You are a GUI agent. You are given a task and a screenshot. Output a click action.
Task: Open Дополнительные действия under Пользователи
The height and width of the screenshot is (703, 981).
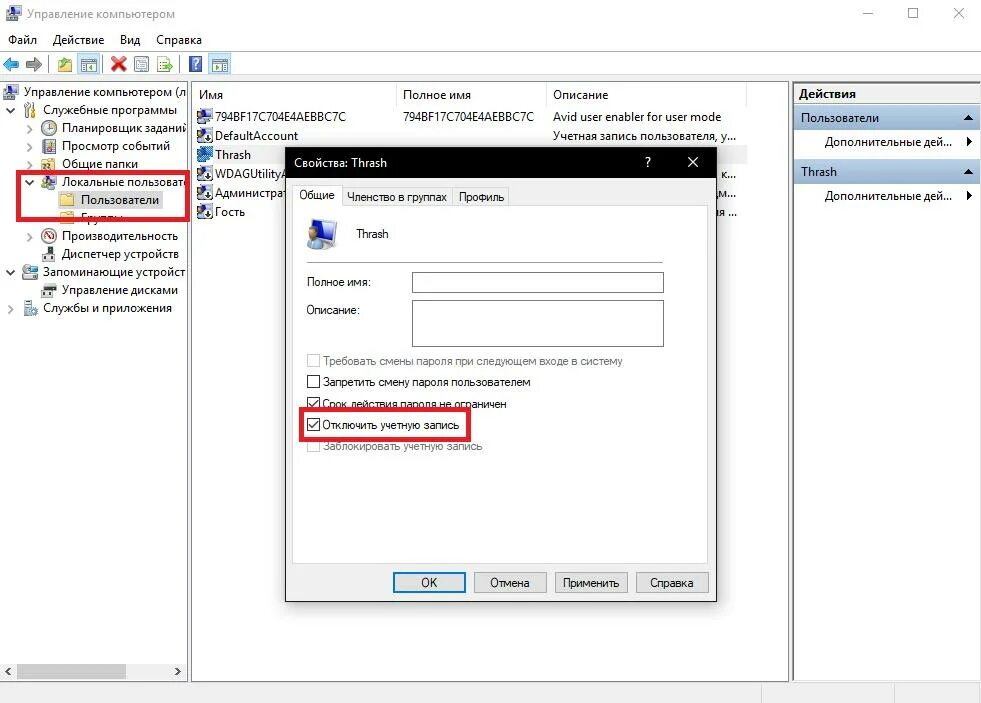887,142
